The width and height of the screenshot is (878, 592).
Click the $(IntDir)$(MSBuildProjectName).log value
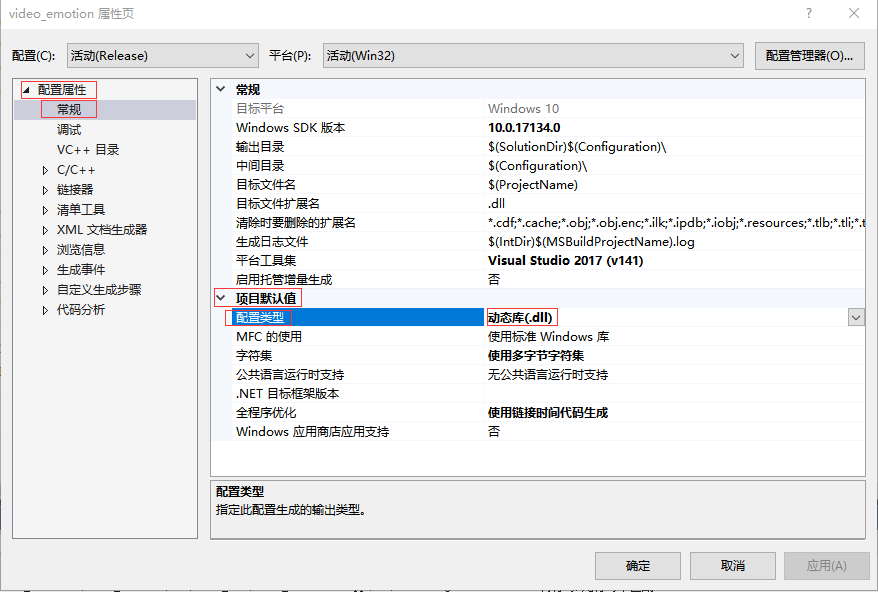pyautogui.click(x=591, y=242)
